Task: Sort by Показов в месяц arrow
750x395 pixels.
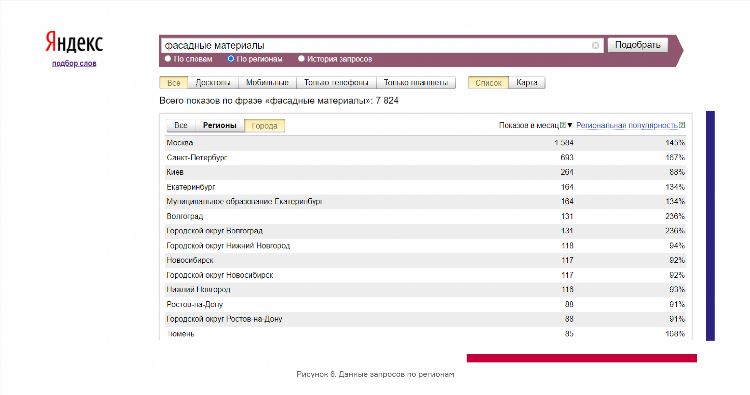Action: [x=570, y=125]
